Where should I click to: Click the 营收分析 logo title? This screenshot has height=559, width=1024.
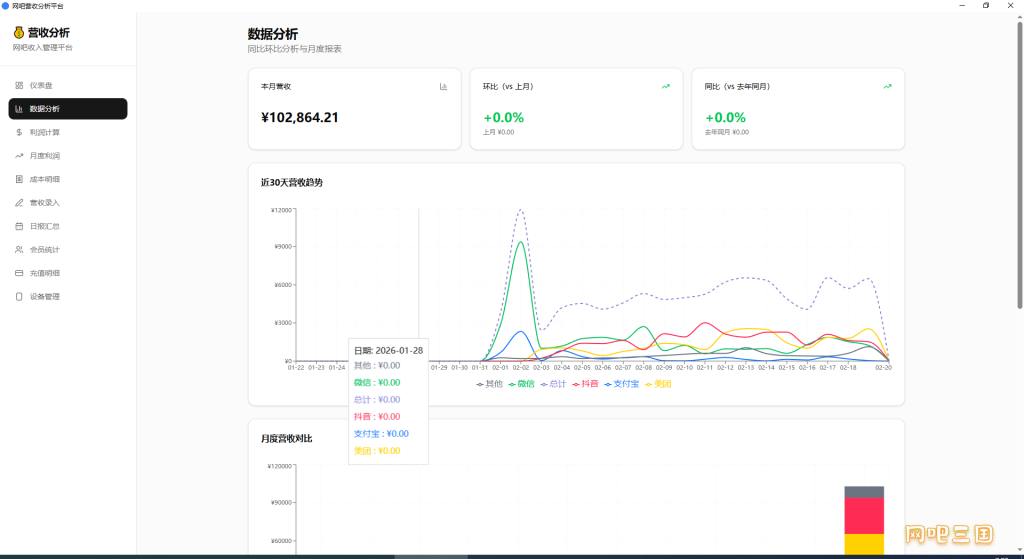tap(48, 33)
